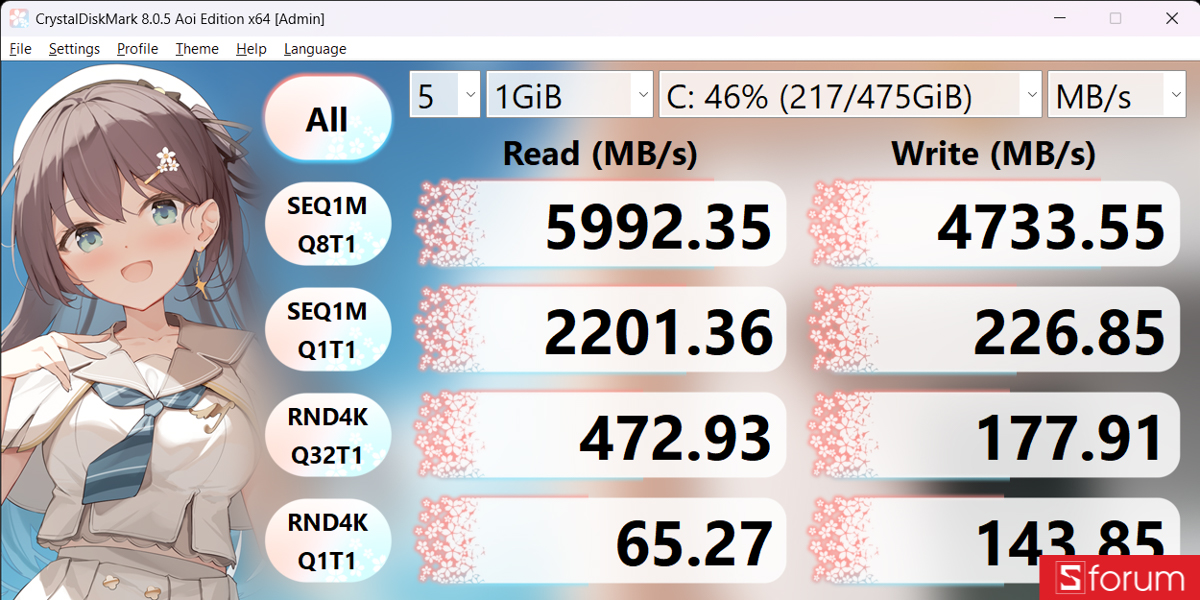Click the SEQ1M Q8T1 write result 4733.55
Image resolution: width=1200 pixels, height=600 pixels.
pyautogui.click(x=995, y=226)
